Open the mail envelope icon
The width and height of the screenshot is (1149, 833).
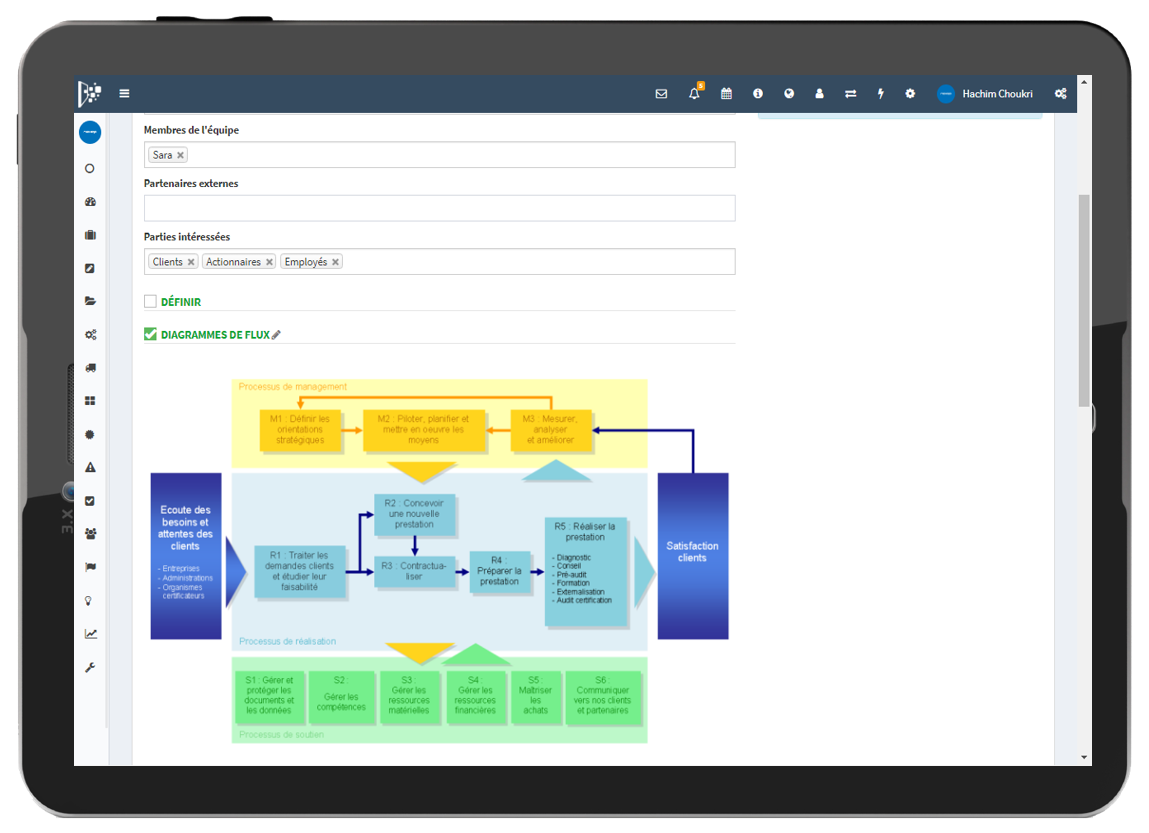tap(661, 94)
